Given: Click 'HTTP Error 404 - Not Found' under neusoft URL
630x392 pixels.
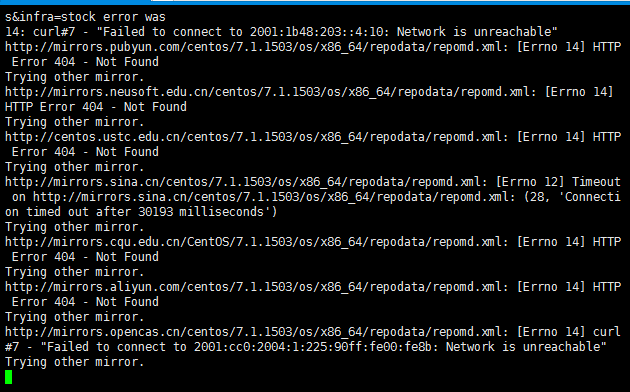Looking at the screenshot, I should coord(96,107).
